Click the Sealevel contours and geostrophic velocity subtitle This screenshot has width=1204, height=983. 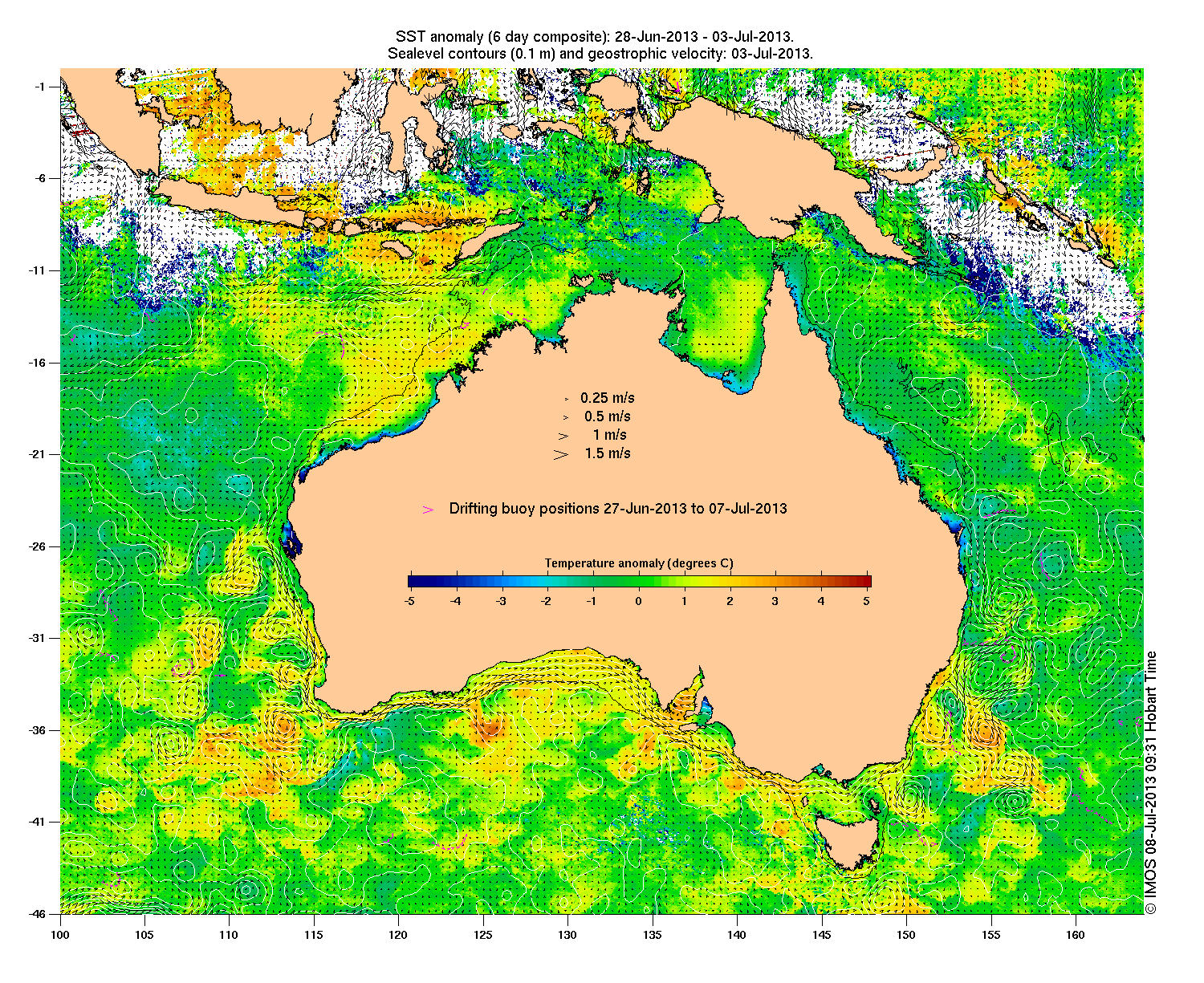coord(600,54)
